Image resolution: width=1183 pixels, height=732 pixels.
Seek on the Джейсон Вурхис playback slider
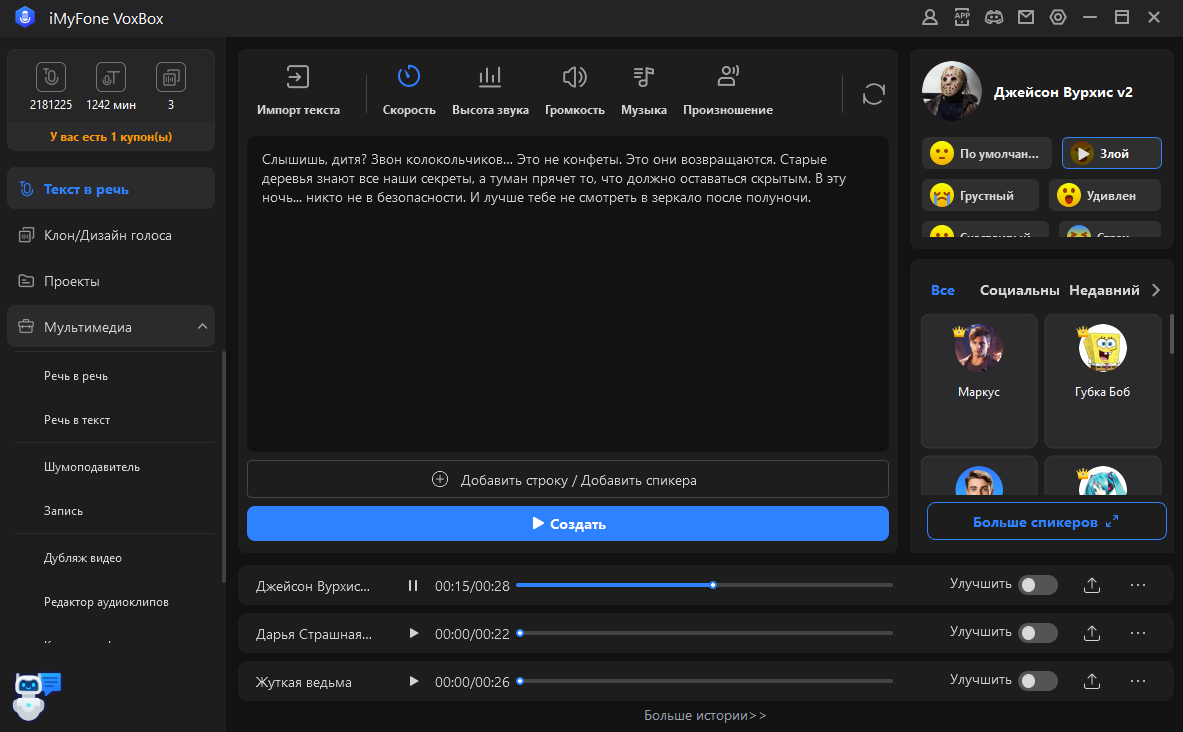pos(800,585)
